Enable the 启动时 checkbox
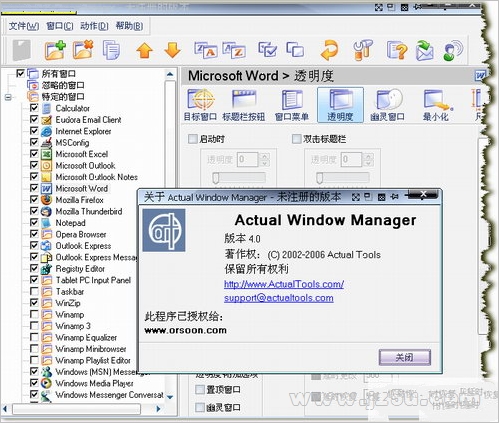 coord(193,139)
